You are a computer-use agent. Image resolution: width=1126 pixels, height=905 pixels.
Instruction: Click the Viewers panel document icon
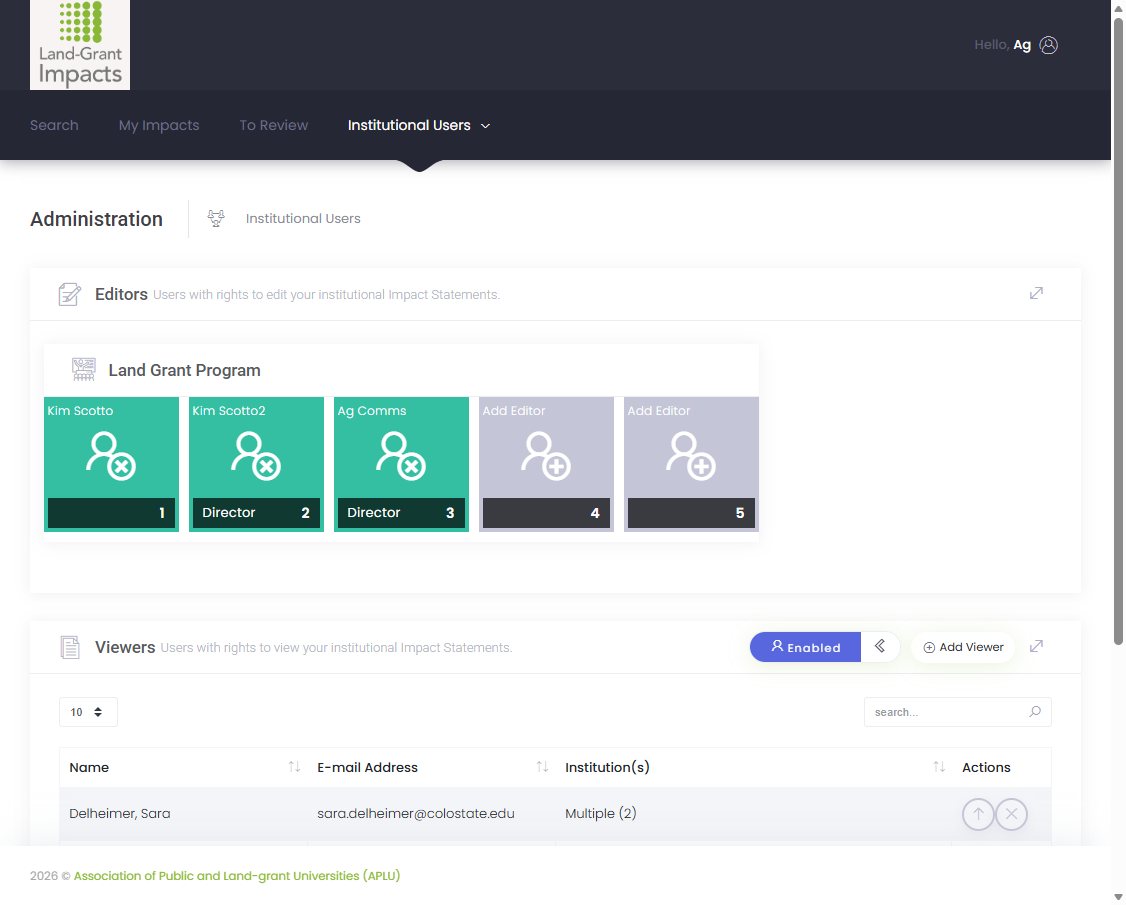point(70,647)
